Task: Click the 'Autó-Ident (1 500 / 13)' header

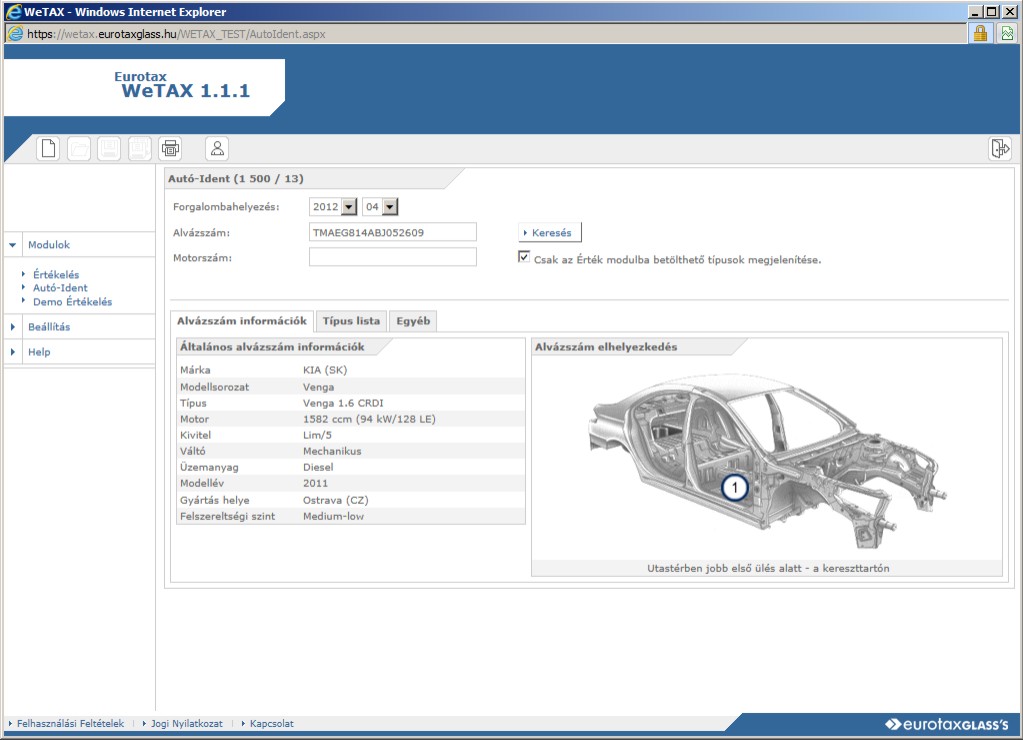Action: pos(236,179)
